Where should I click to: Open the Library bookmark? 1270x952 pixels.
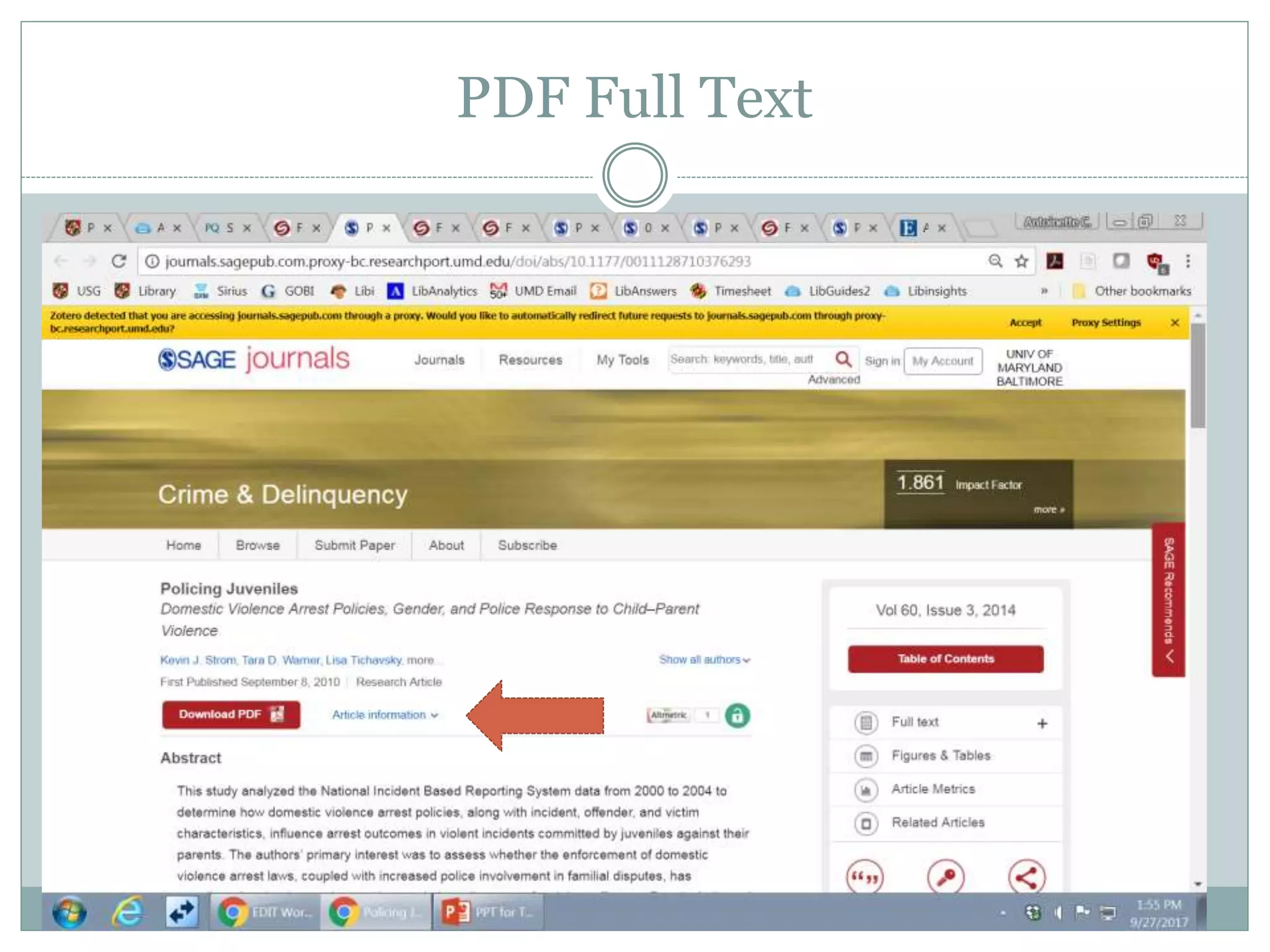click(146, 291)
